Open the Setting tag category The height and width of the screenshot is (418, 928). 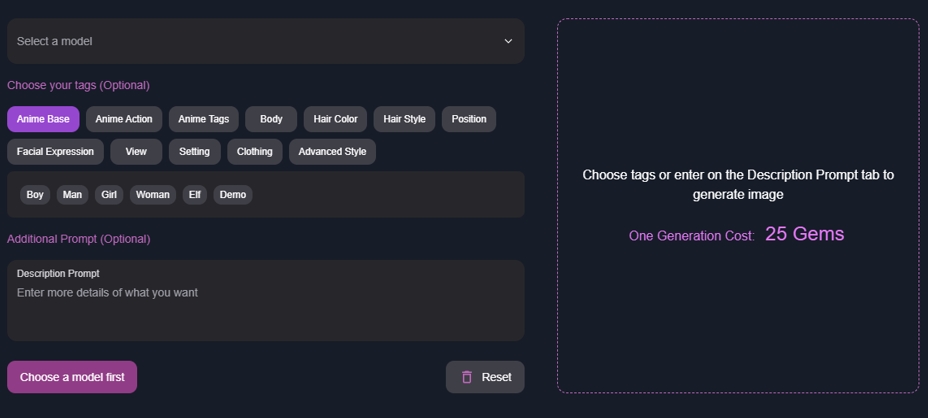click(x=194, y=152)
